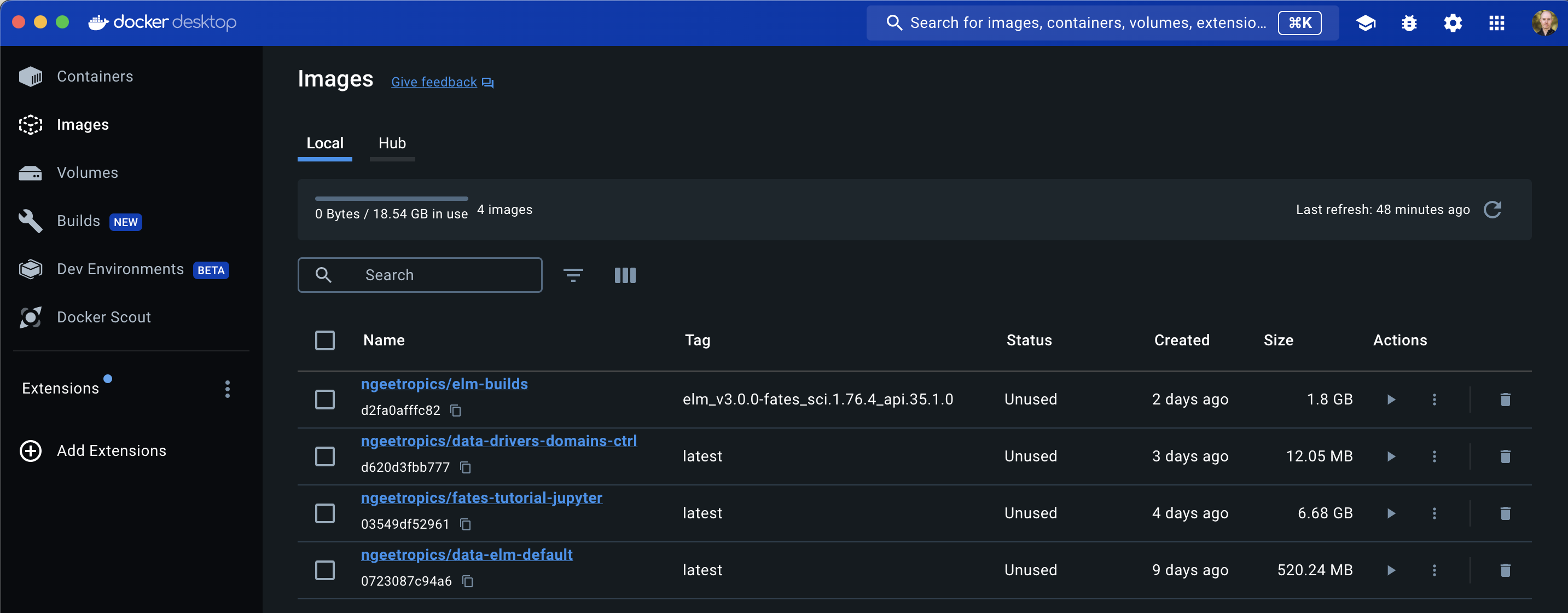Open more actions for fates-tutorial-jupyter
The height and width of the screenshot is (613, 1568).
(1435, 514)
